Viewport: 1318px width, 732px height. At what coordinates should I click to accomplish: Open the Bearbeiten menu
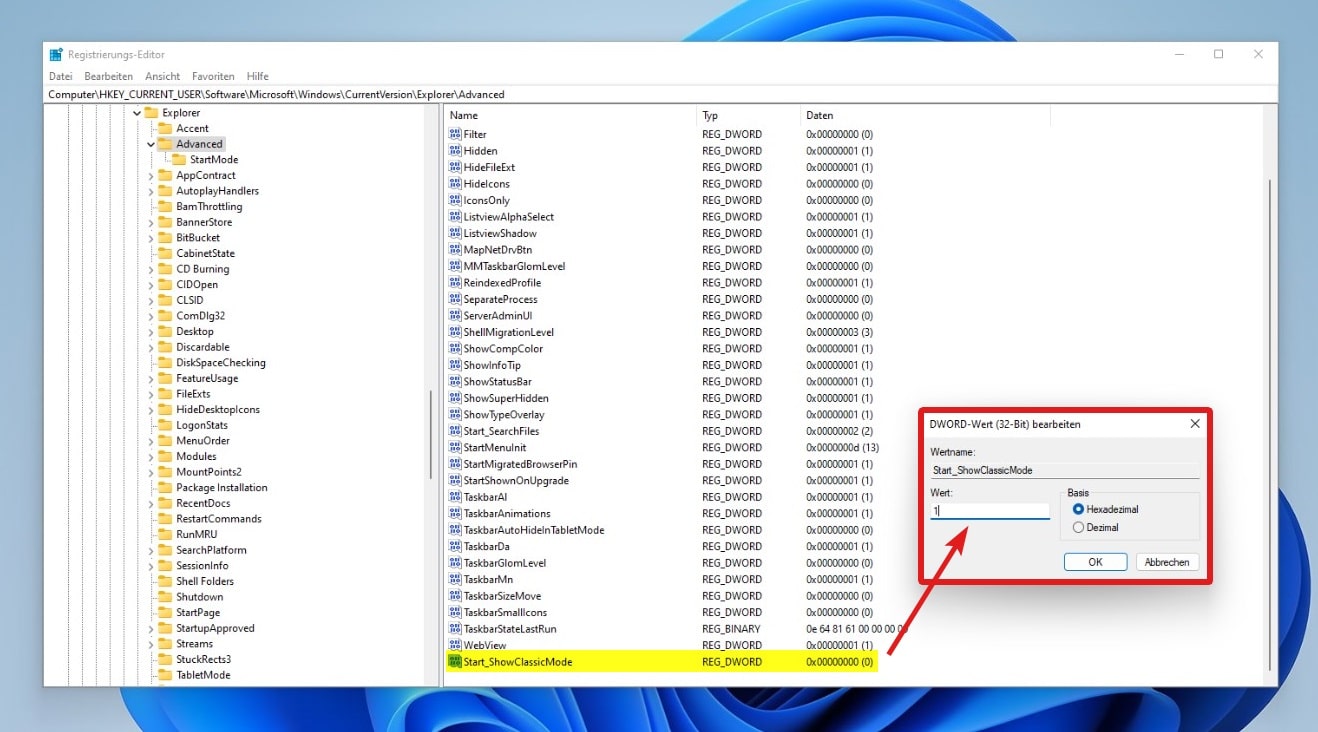108,76
